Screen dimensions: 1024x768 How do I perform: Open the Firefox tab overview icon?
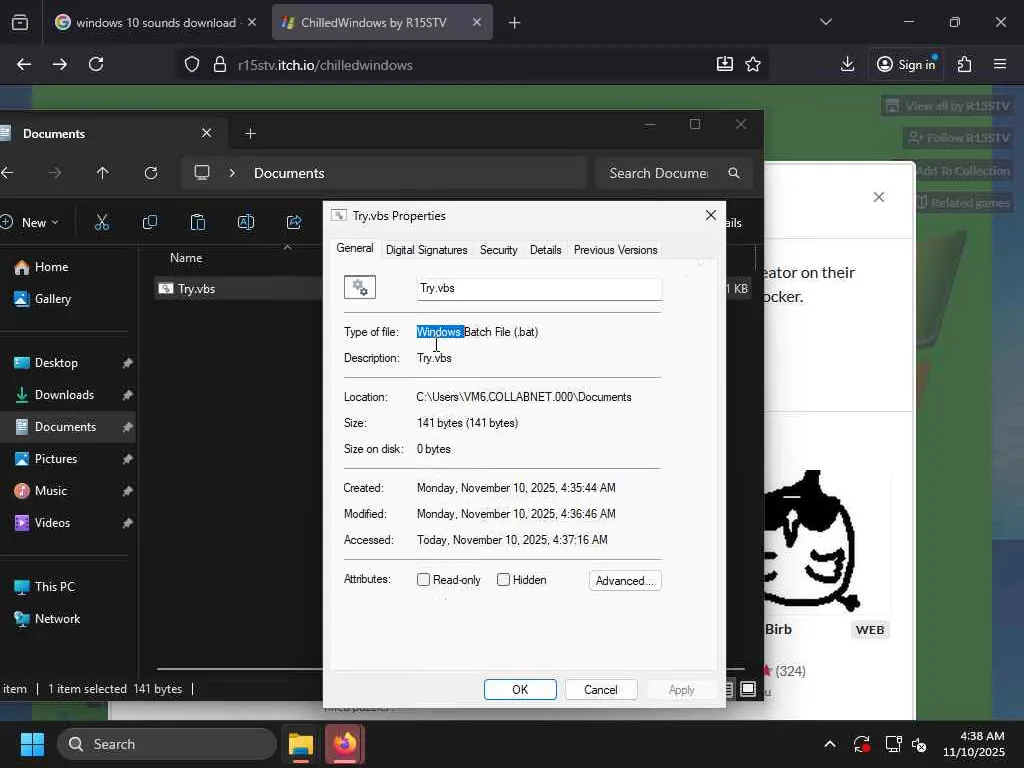pyautogui.click(x=20, y=22)
